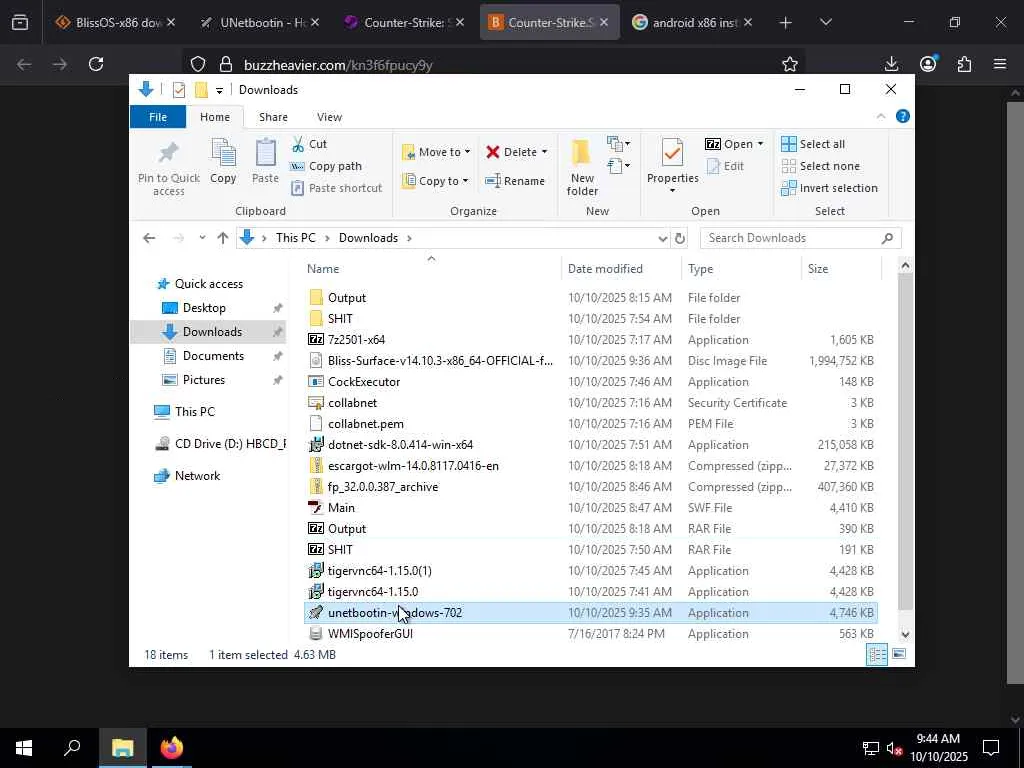Open the File Explorer help icon
The image size is (1024, 768).
coord(903,116)
